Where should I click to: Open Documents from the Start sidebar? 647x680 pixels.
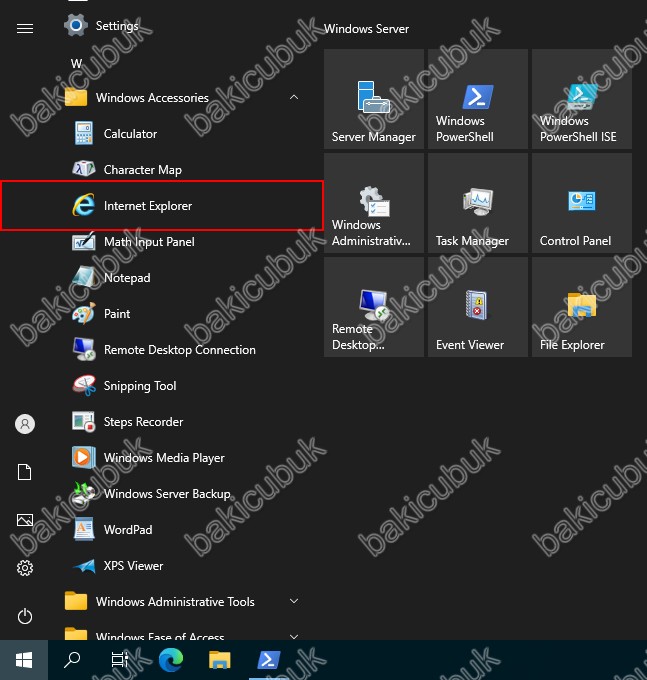pos(25,472)
